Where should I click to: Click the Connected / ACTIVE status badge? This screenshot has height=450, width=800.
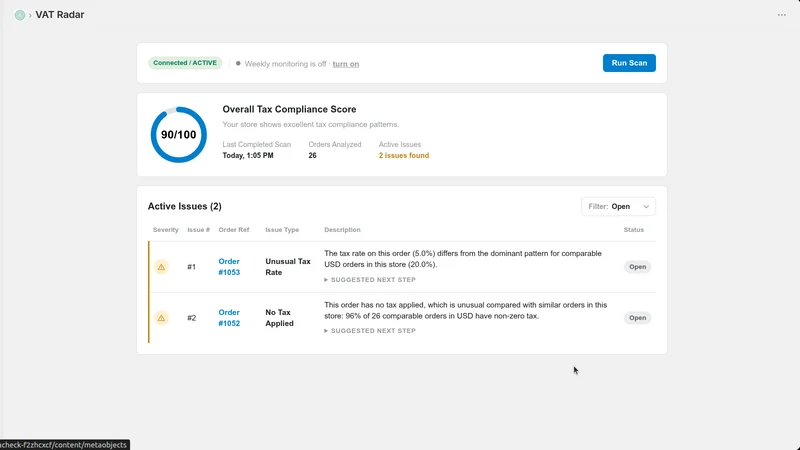tap(185, 63)
